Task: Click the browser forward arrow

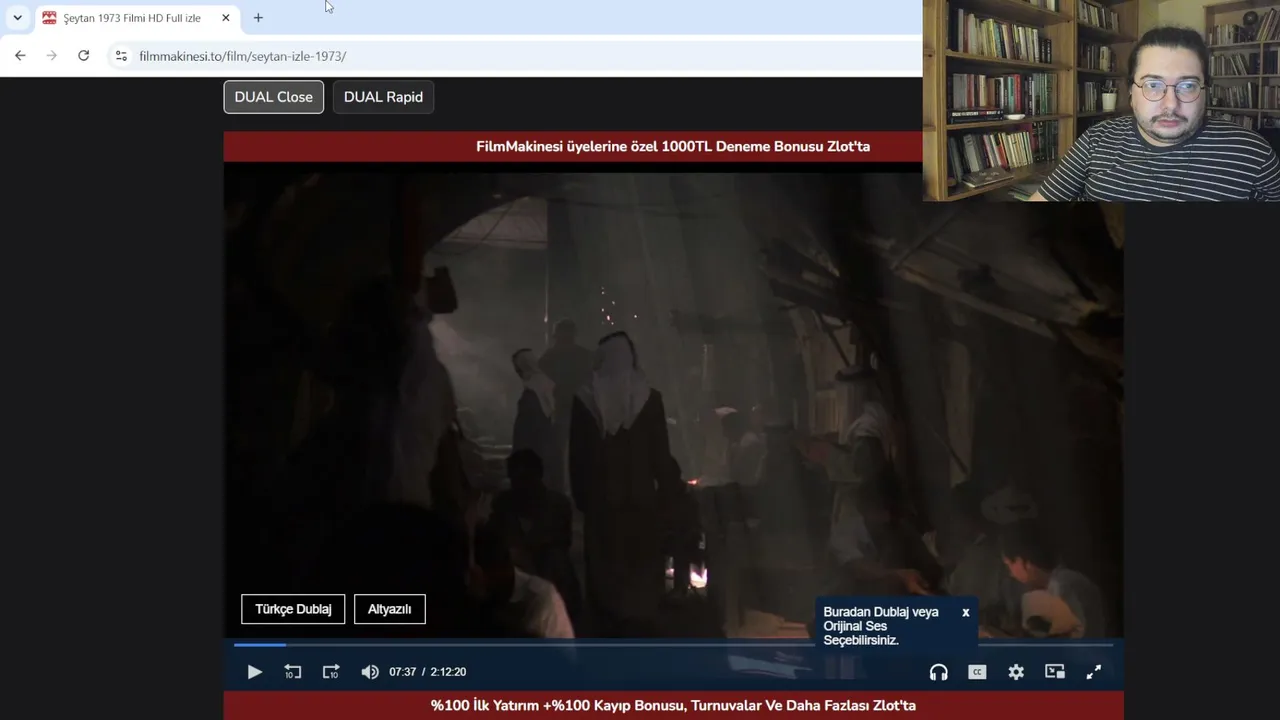Action: click(x=52, y=56)
